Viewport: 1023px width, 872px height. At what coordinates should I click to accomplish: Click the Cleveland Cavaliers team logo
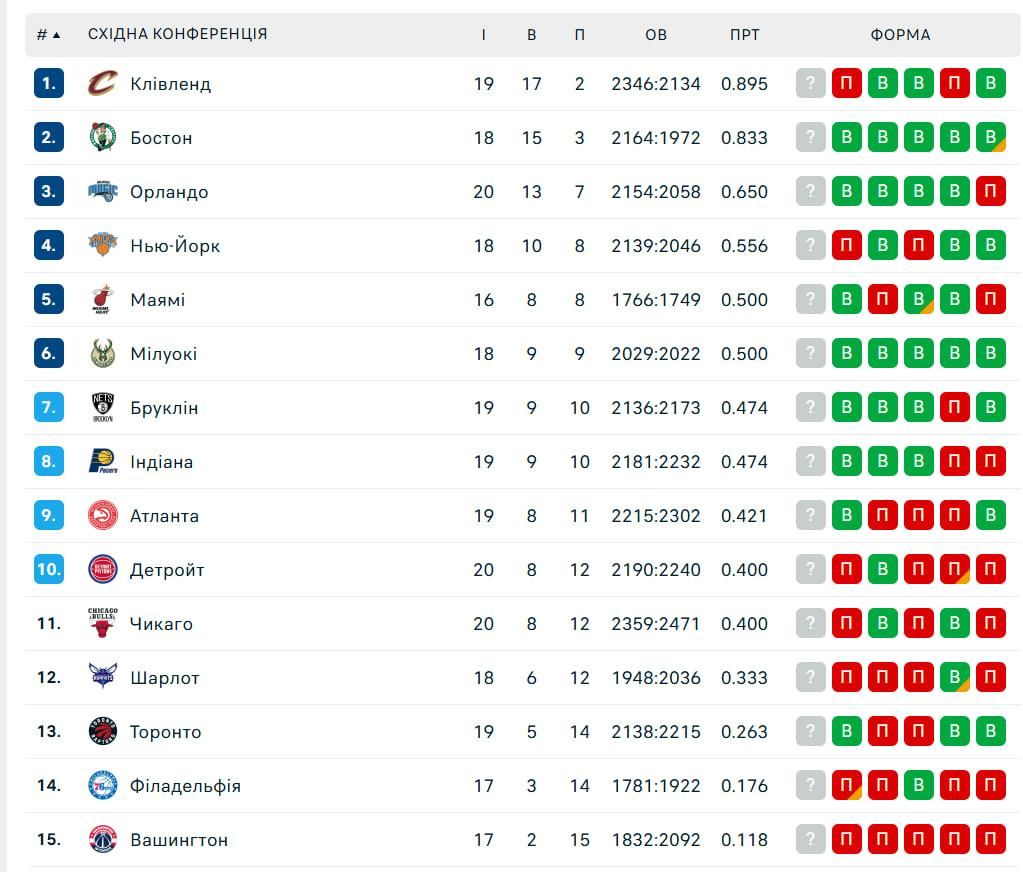point(102,83)
